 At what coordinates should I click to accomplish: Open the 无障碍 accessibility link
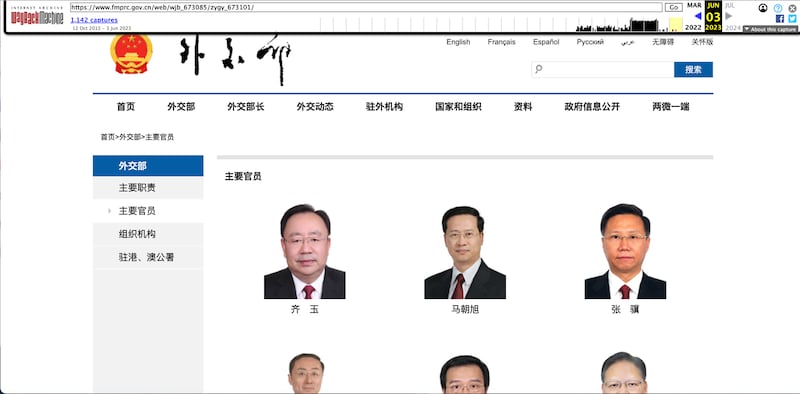coord(663,42)
